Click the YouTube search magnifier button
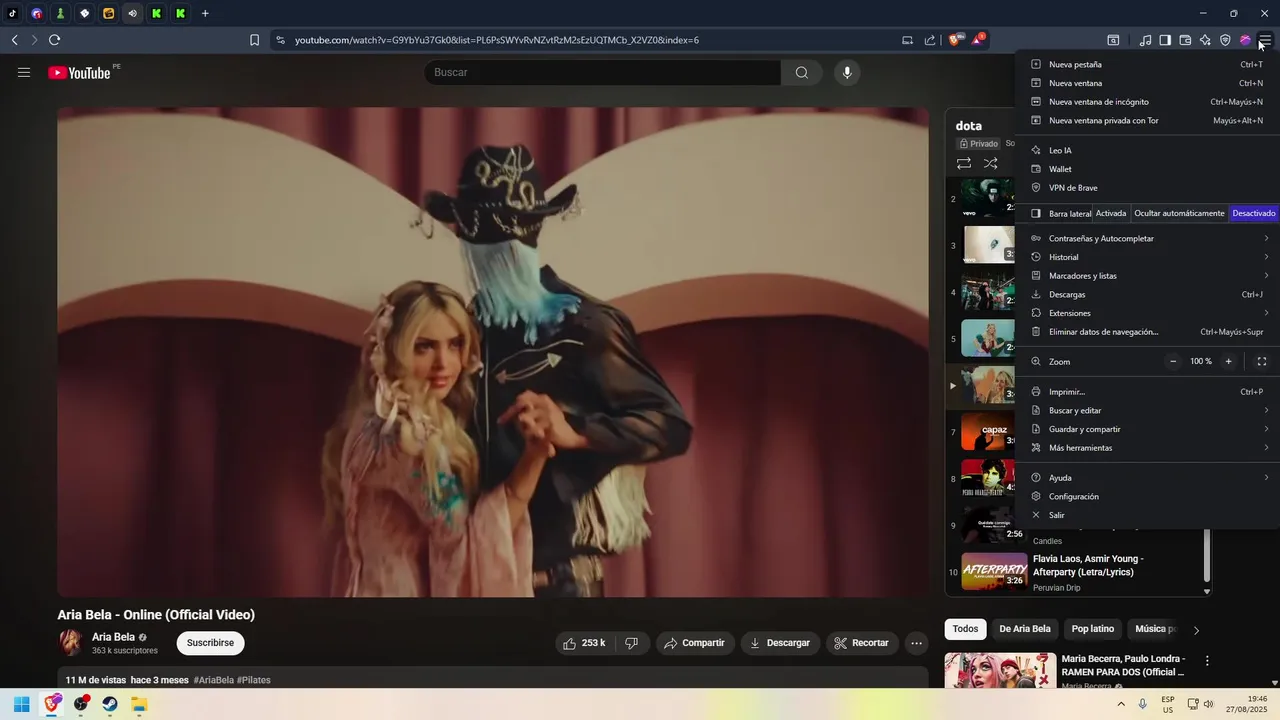The height and width of the screenshot is (720, 1280). click(x=802, y=72)
